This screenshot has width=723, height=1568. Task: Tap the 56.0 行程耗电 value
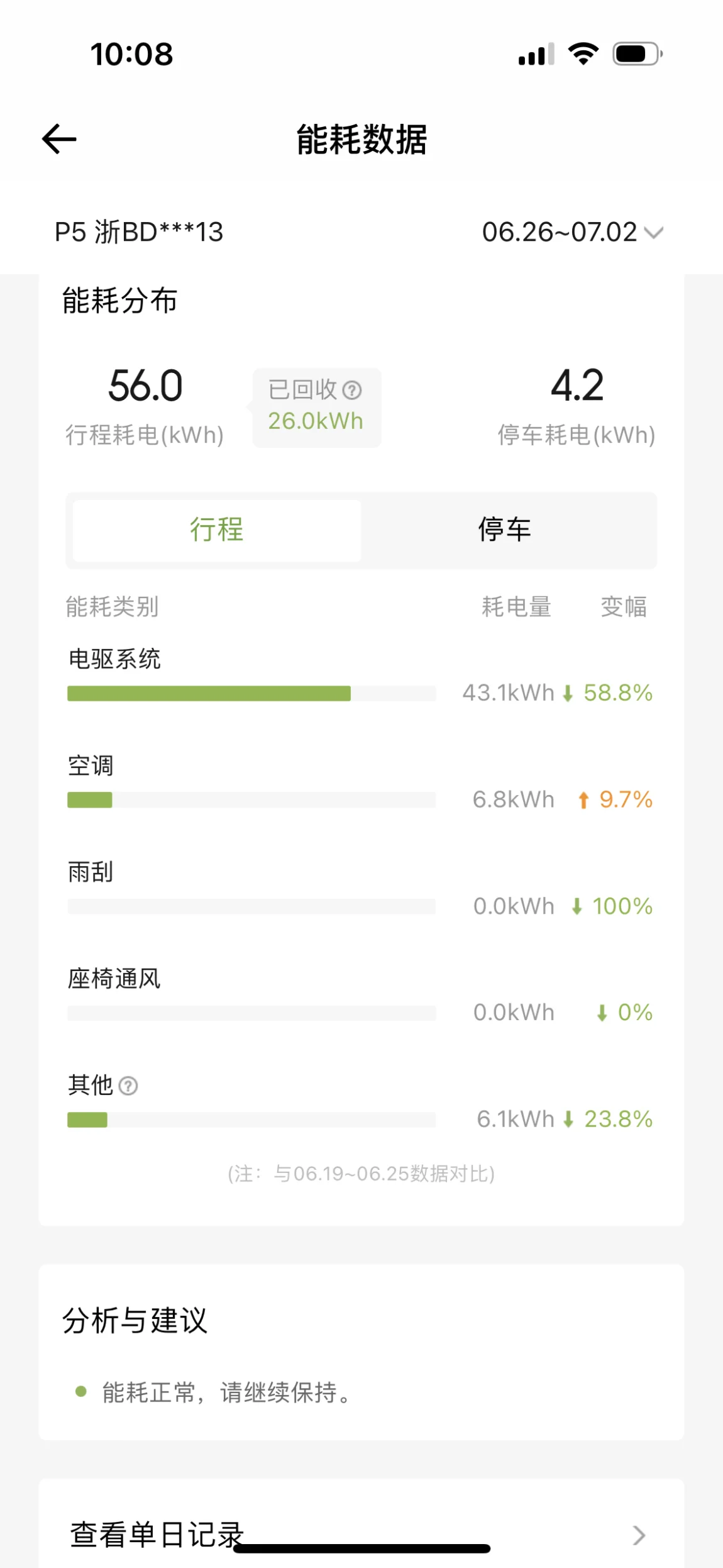(145, 386)
